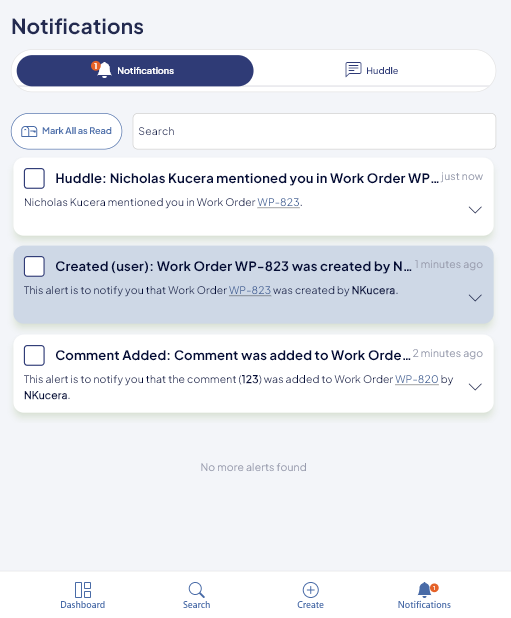Tick the Comment Added notification checkbox
Viewport: 511px width, 618px height.
34,356
